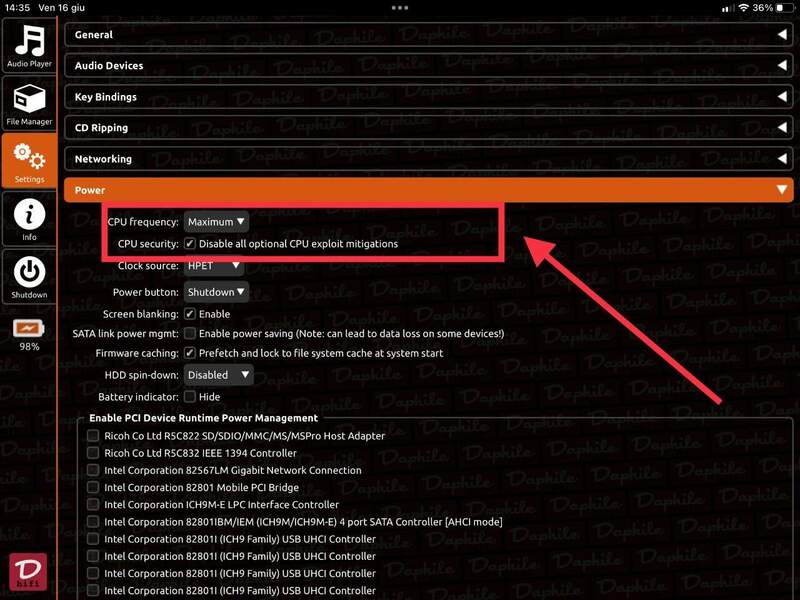This screenshot has height=600, width=800.
Task: Toggle Screen blanking Enable checkbox
Action: [190, 314]
